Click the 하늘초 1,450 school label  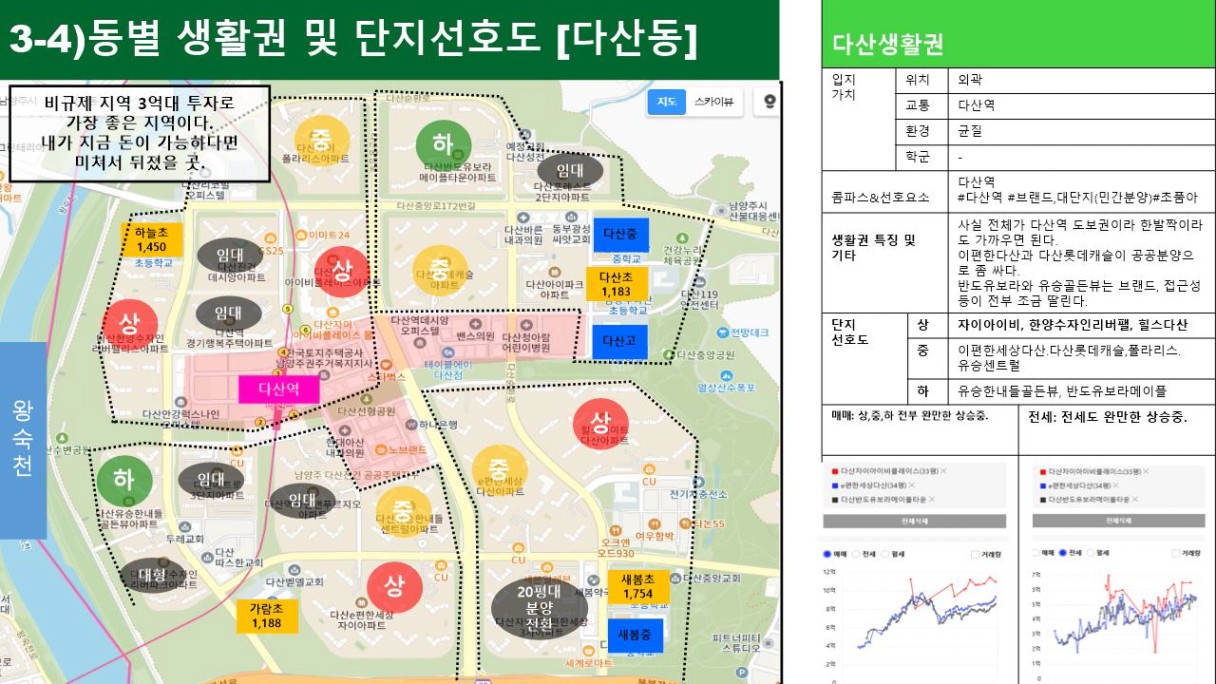[x=151, y=240]
